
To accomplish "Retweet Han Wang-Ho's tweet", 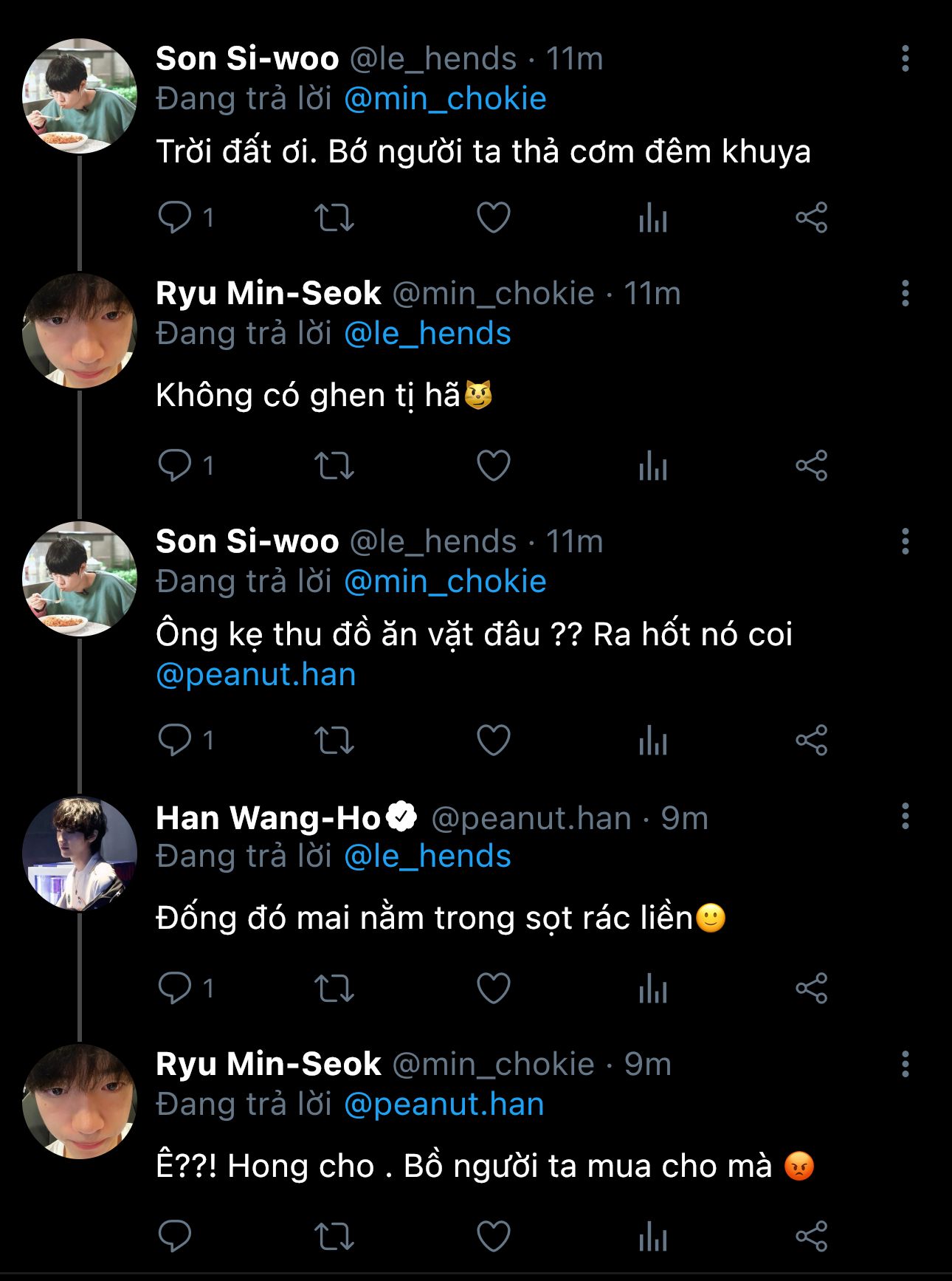I will (x=334, y=988).
